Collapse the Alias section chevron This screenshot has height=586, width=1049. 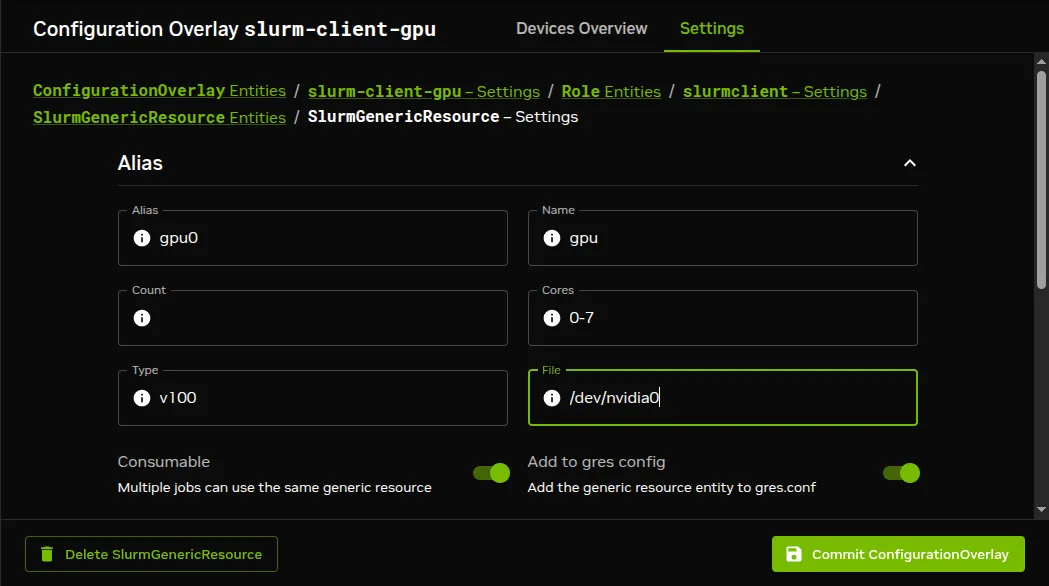tap(910, 163)
